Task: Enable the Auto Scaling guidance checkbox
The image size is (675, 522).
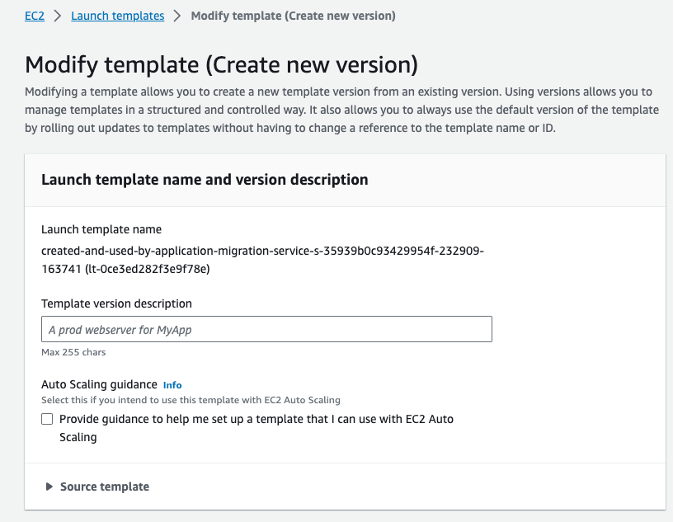Action: tap(47, 419)
